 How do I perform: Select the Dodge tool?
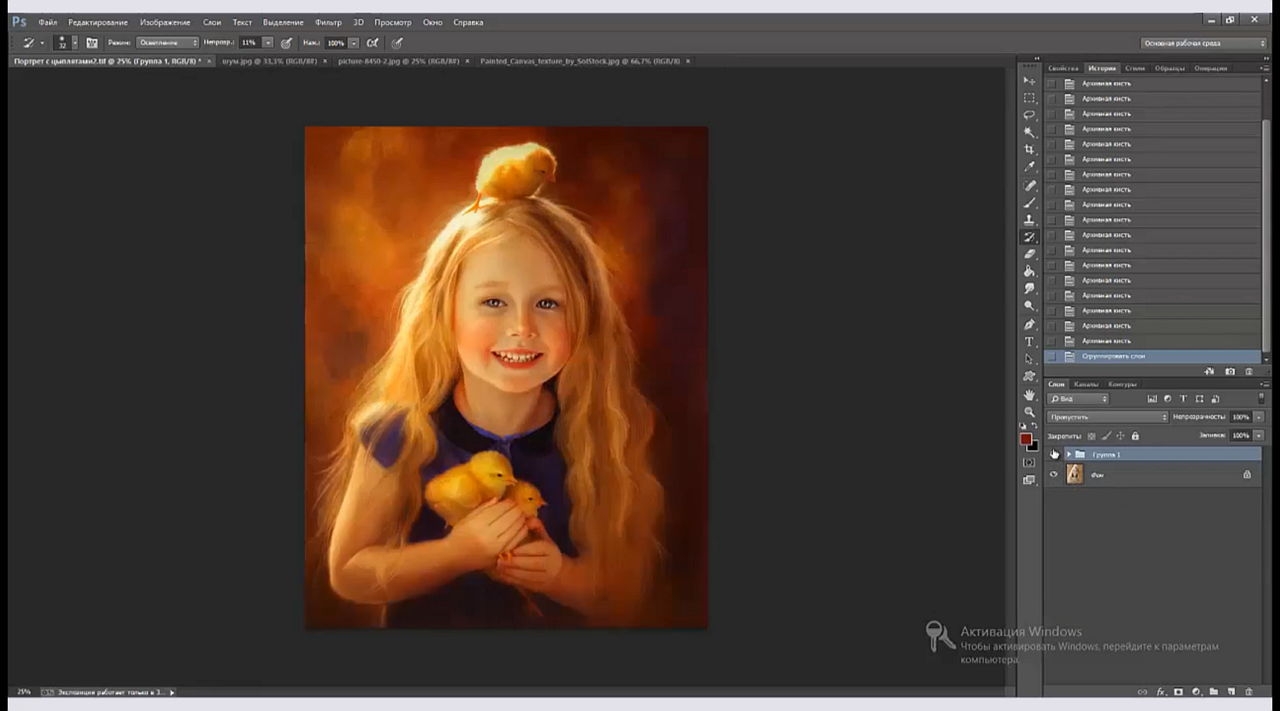tap(1029, 306)
